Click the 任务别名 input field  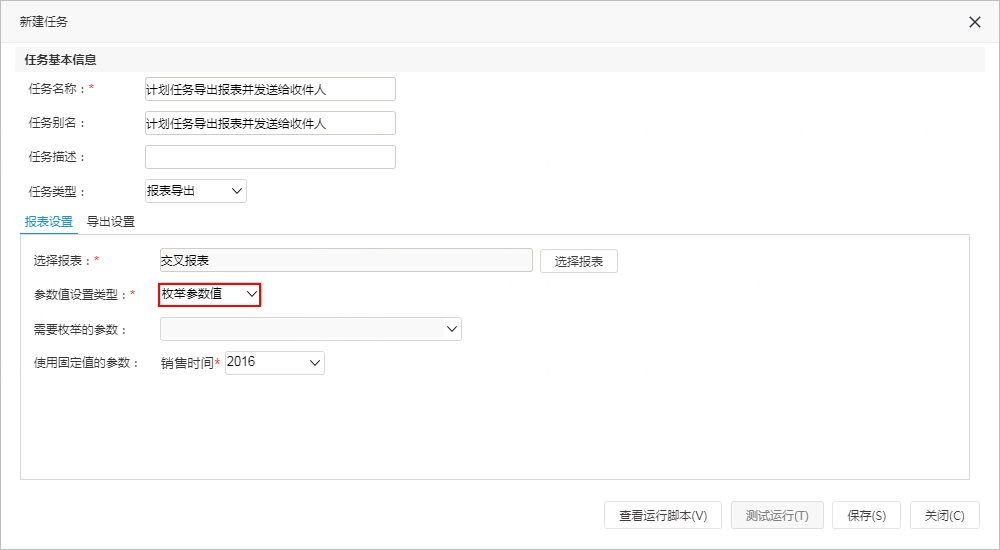click(x=270, y=123)
